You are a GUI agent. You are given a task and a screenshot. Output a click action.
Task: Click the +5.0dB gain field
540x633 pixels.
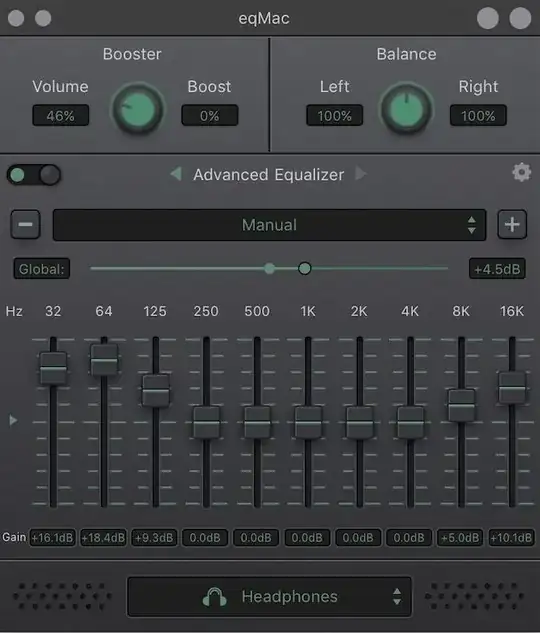[460, 538]
